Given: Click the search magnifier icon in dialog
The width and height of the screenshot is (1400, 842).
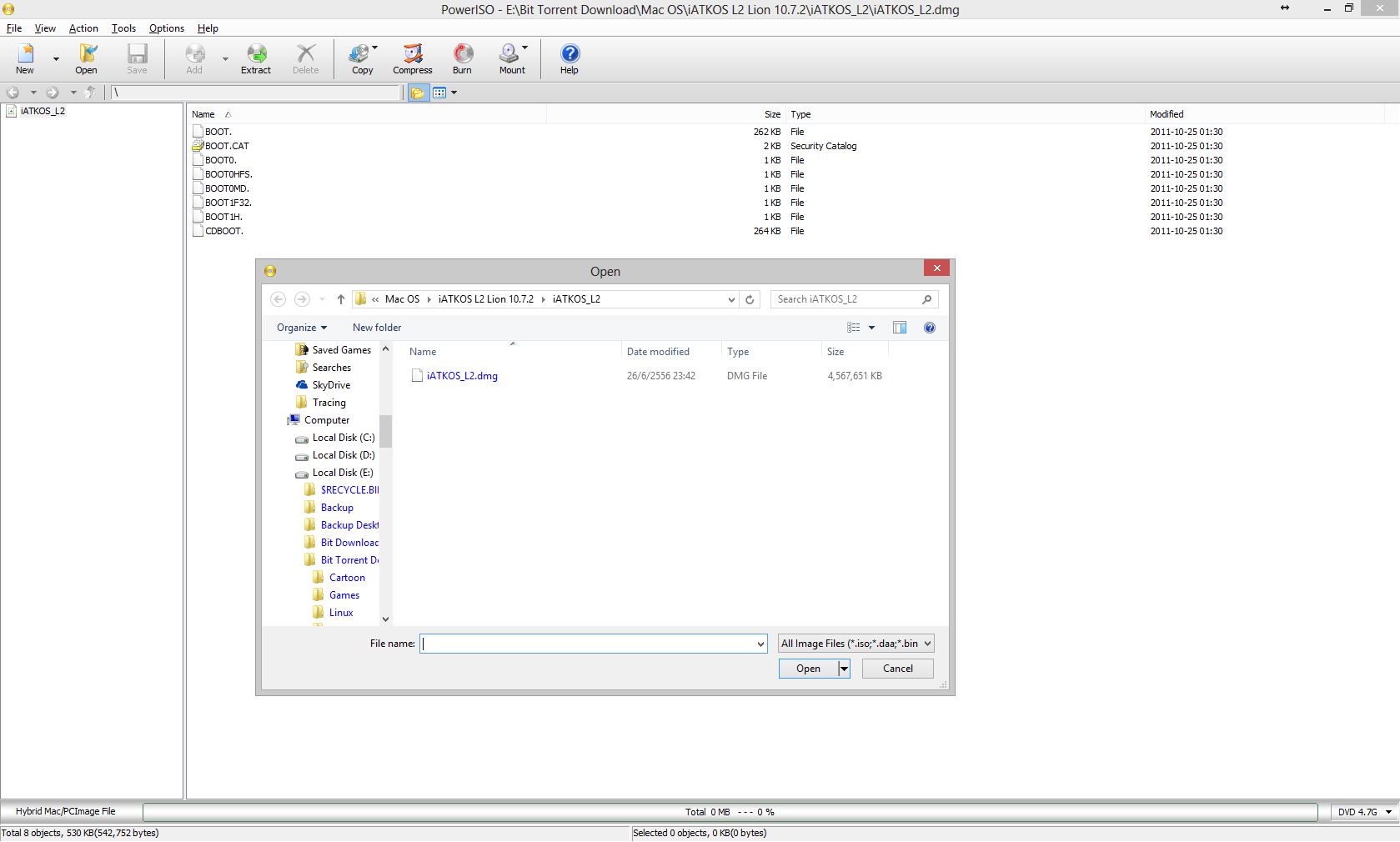Looking at the screenshot, I should pyautogui.click(x=926, y=299).
